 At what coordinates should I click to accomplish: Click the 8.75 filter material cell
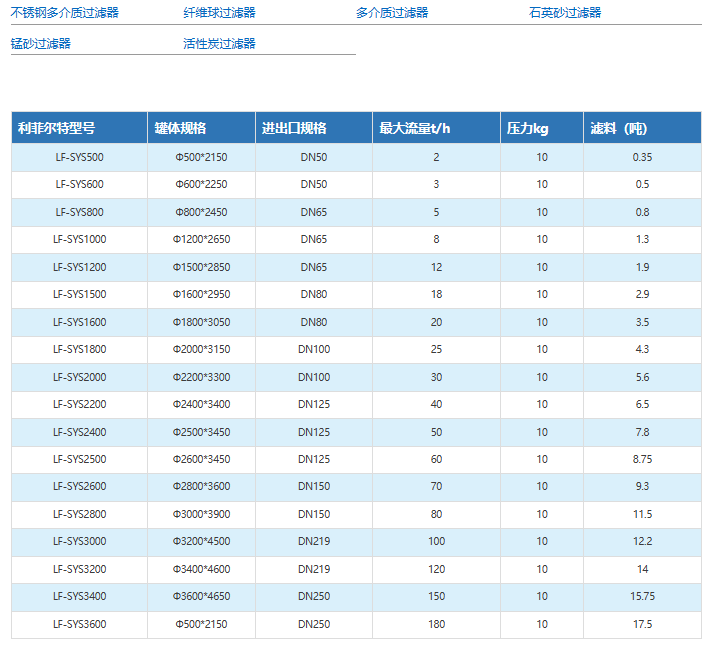(x=642, y=459)
